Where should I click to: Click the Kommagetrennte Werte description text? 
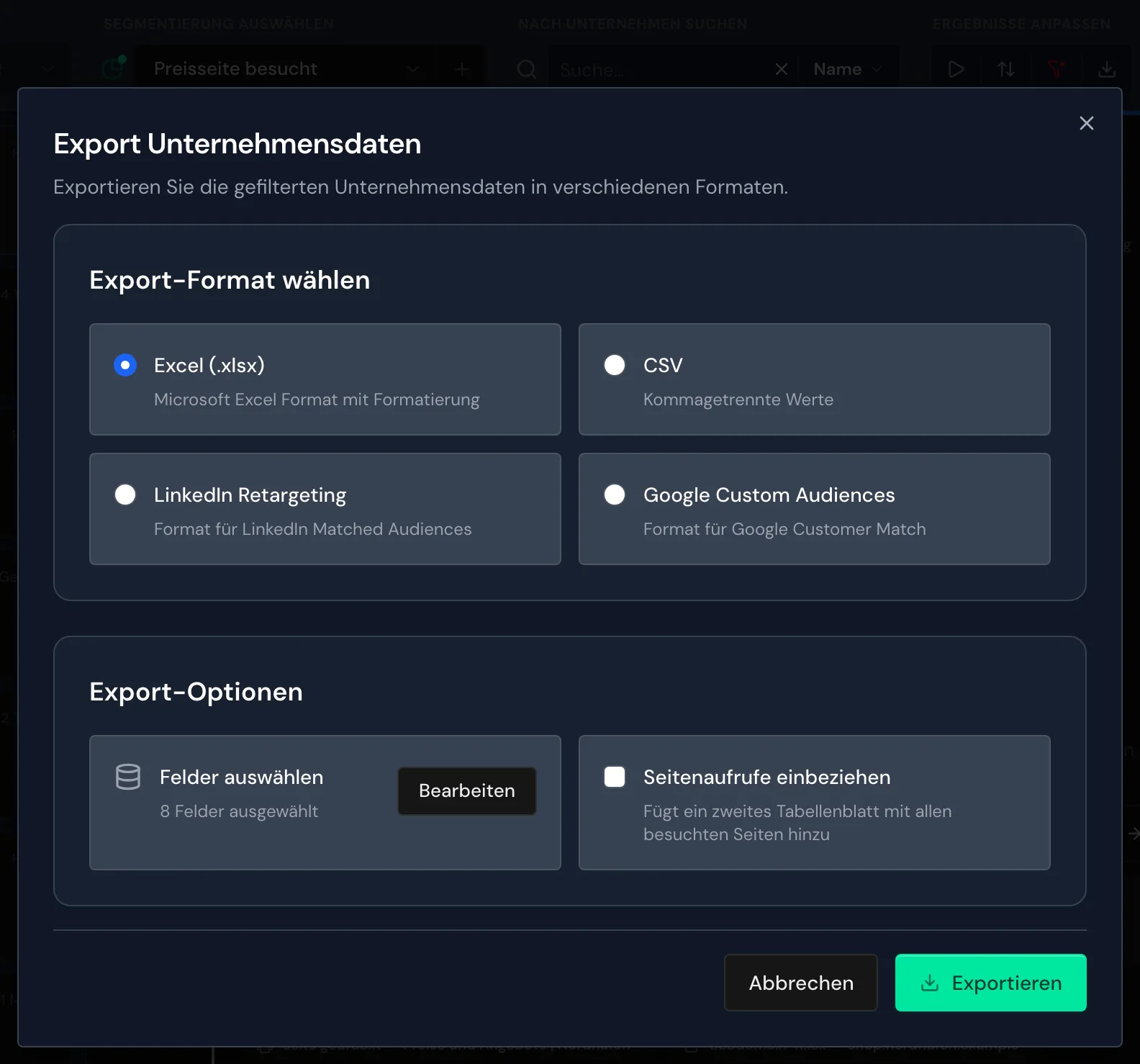738,400
